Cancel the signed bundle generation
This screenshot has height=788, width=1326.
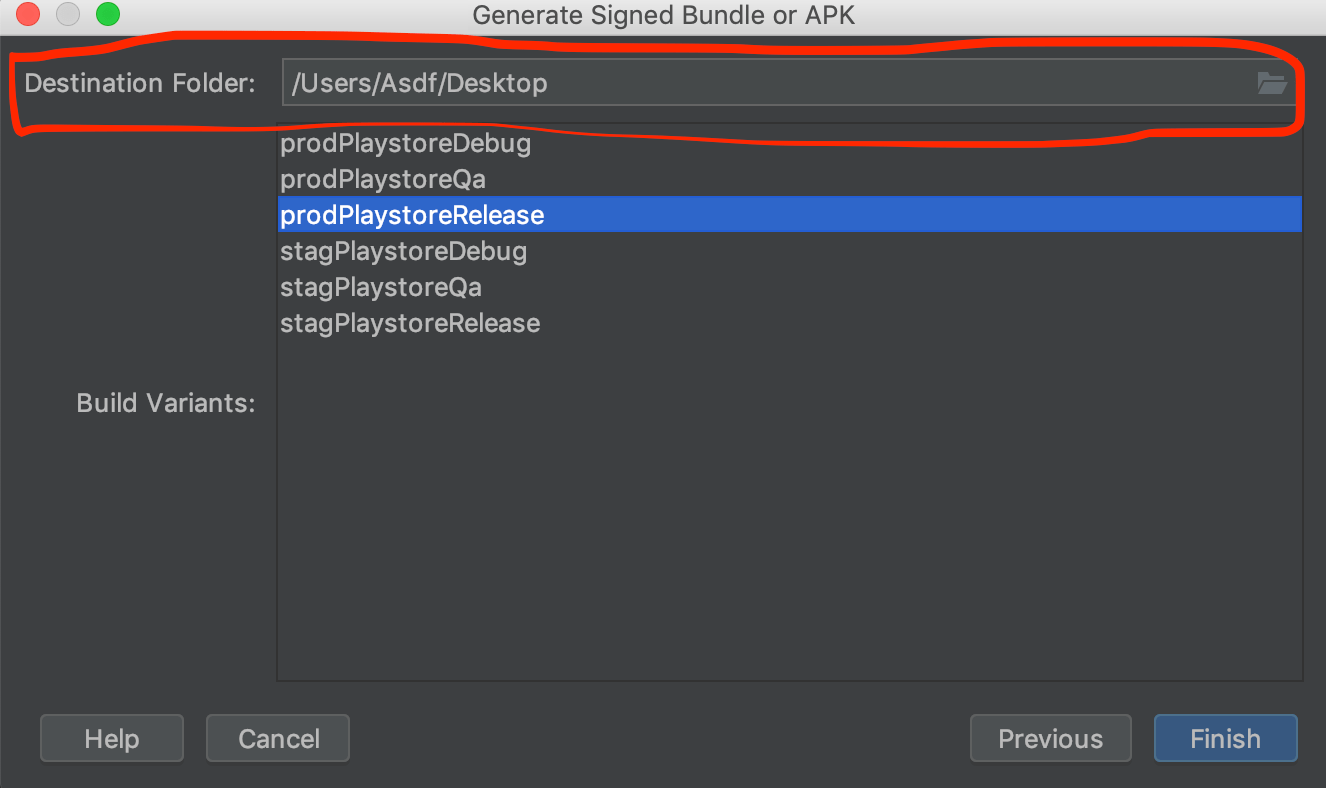coord(277,738)
